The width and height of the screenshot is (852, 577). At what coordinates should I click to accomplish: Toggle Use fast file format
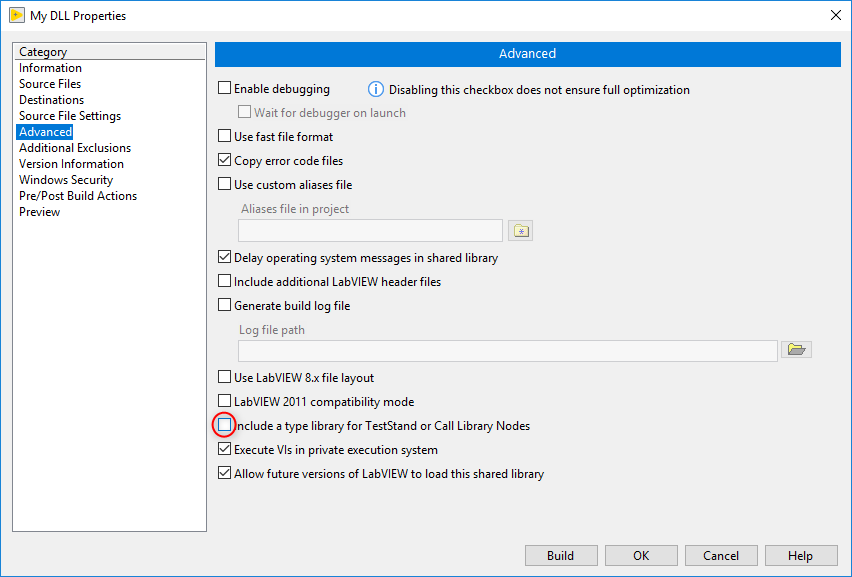click(x=224, y=136)
